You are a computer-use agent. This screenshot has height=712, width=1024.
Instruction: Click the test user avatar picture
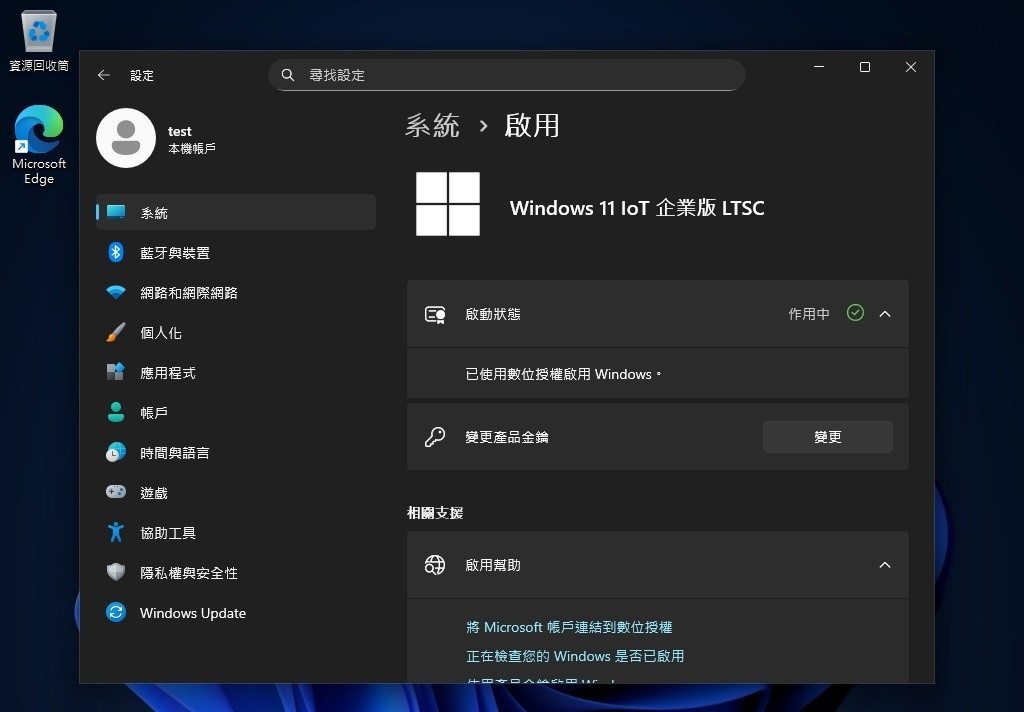point(126,138)
